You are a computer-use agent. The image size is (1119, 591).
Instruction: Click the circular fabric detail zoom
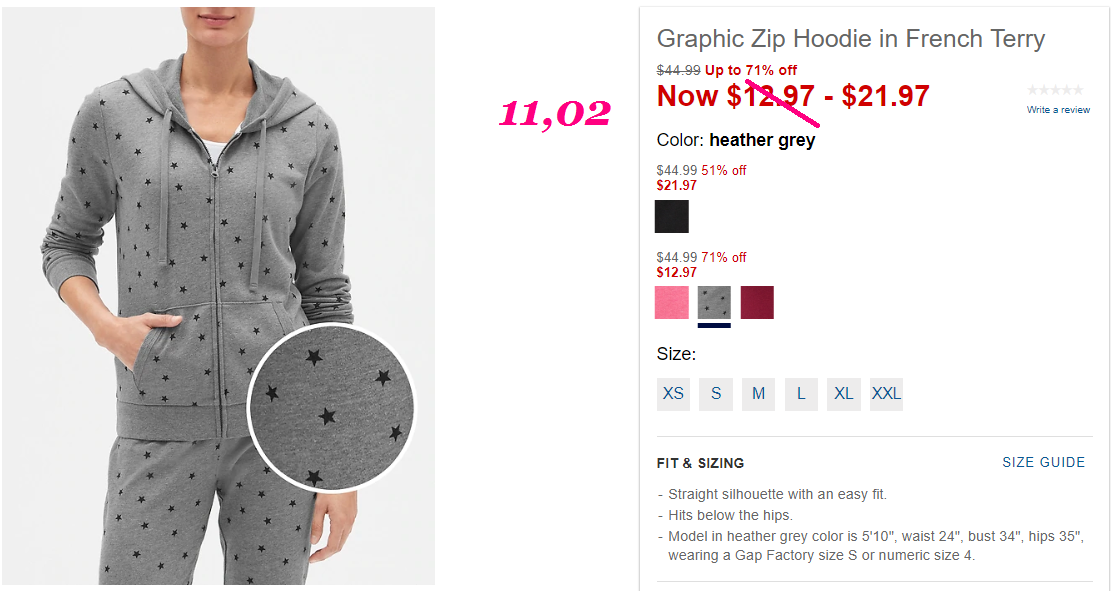point(331,407)
